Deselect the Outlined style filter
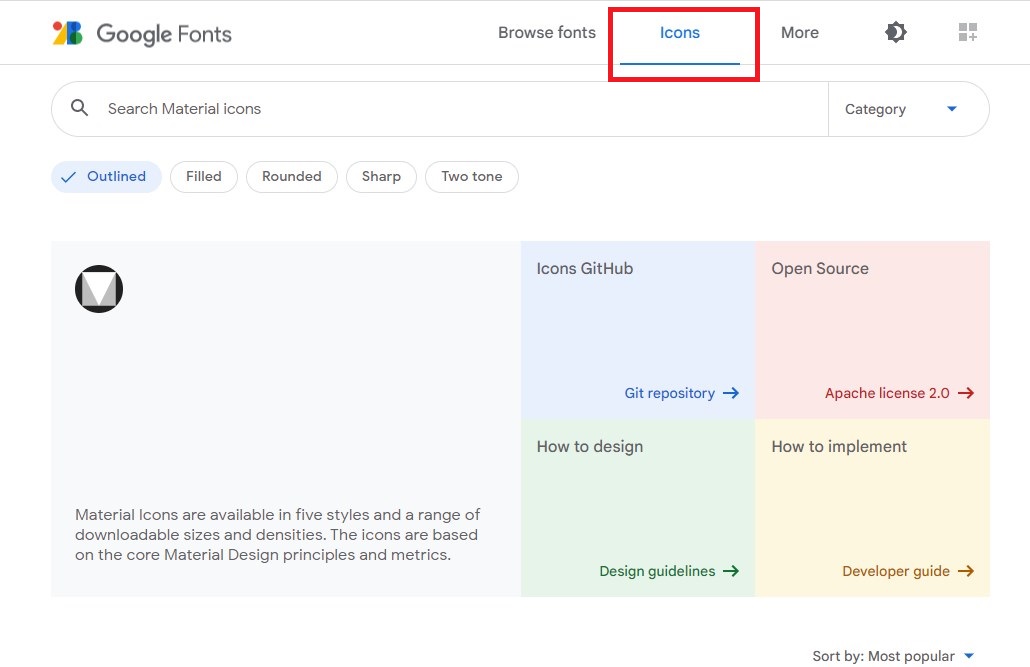 (x=105, y=176)
